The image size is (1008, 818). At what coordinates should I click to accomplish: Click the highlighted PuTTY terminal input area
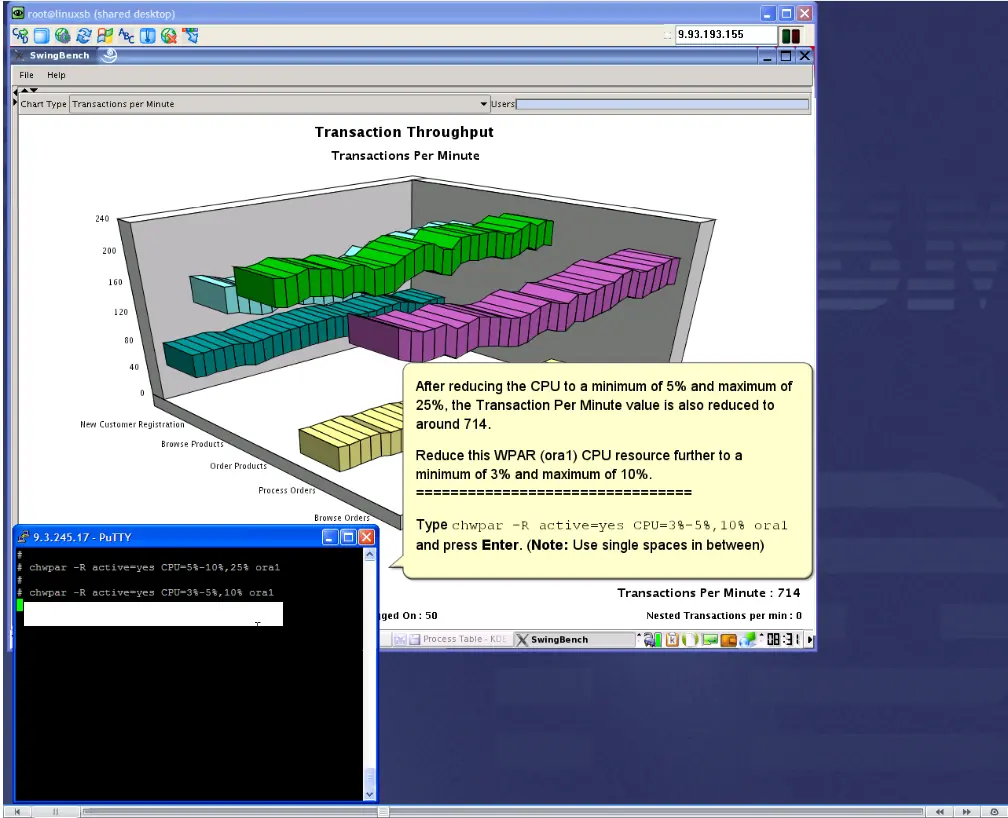[153, 614]
